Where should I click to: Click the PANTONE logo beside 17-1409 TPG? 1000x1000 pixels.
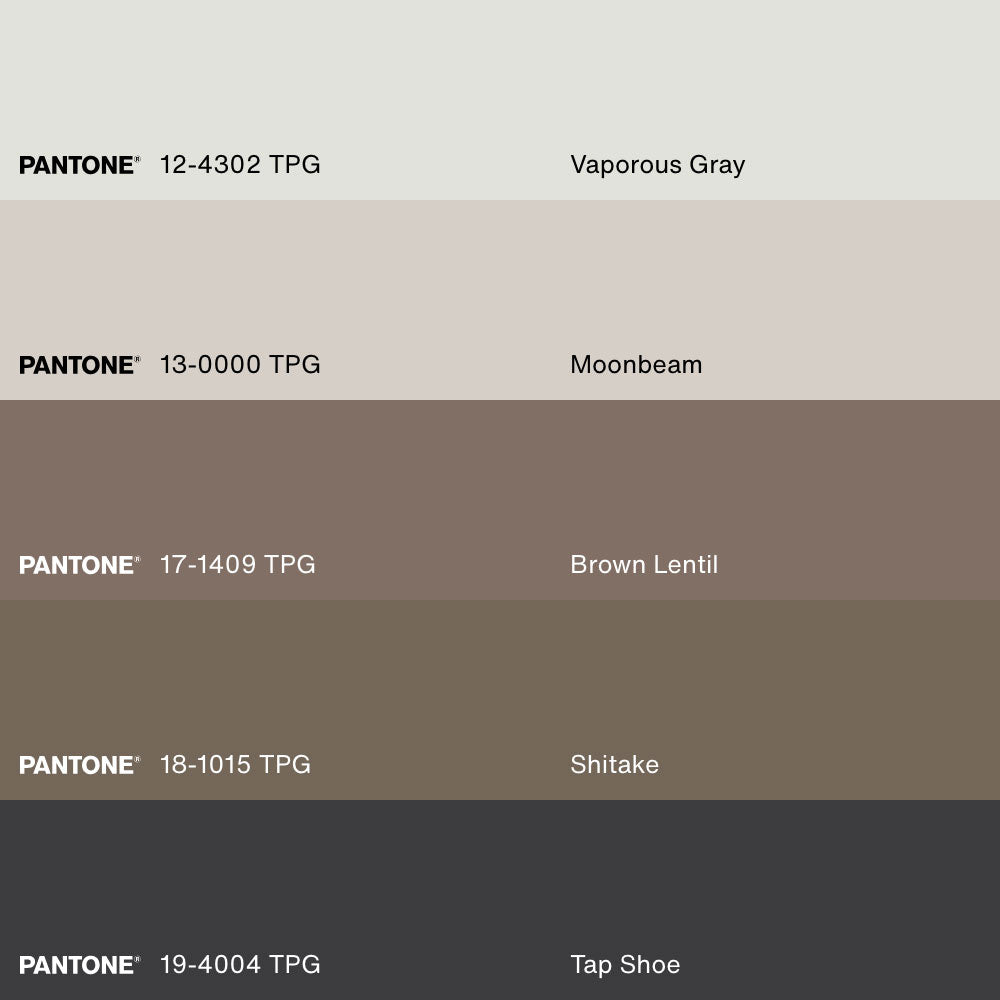coord(79,565)
